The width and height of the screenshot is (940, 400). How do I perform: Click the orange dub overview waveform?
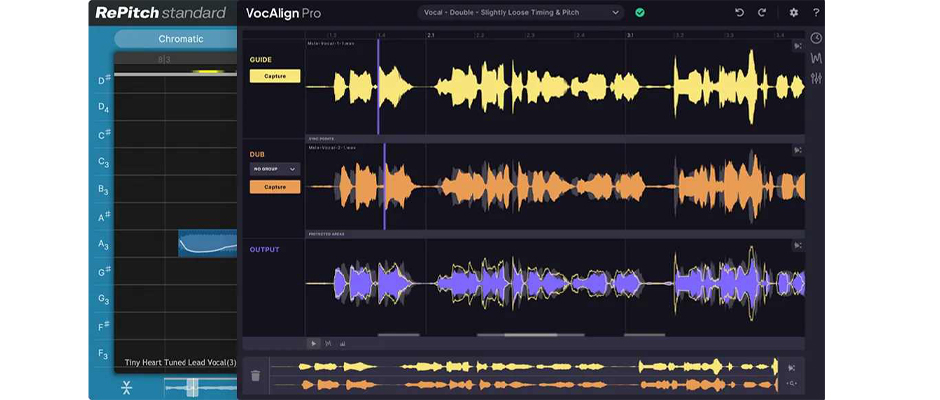(x=524, y=384)
